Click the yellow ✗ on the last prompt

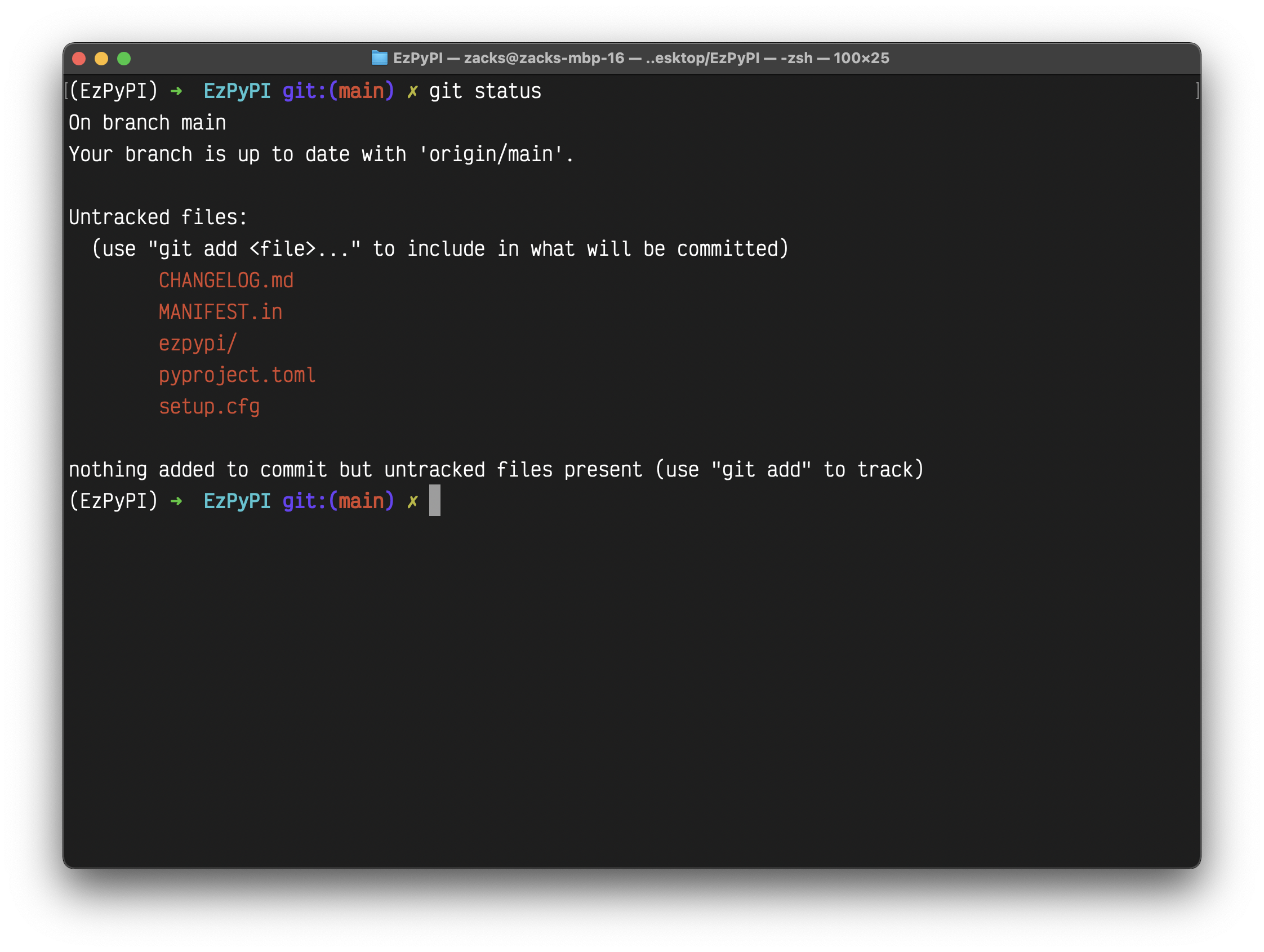[x=412, y=502]
